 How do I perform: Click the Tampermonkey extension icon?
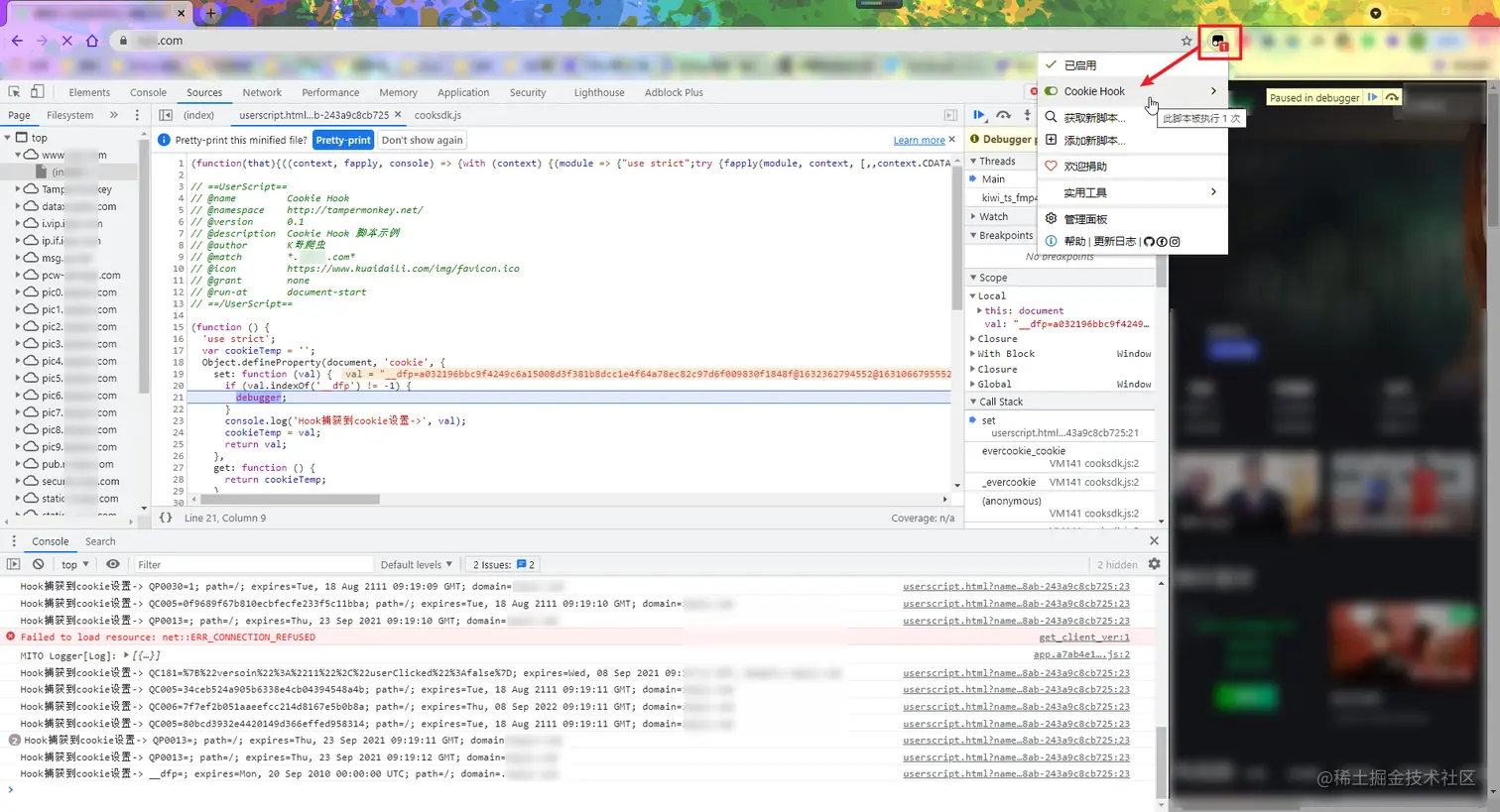[1217, 42]
